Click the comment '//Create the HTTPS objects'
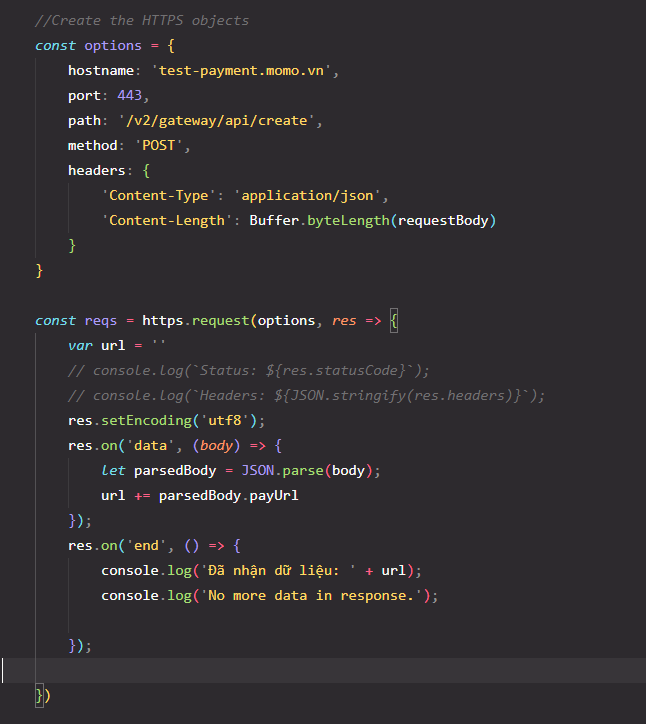The height and width of the screenshot is (724, 646). point(142,21)
